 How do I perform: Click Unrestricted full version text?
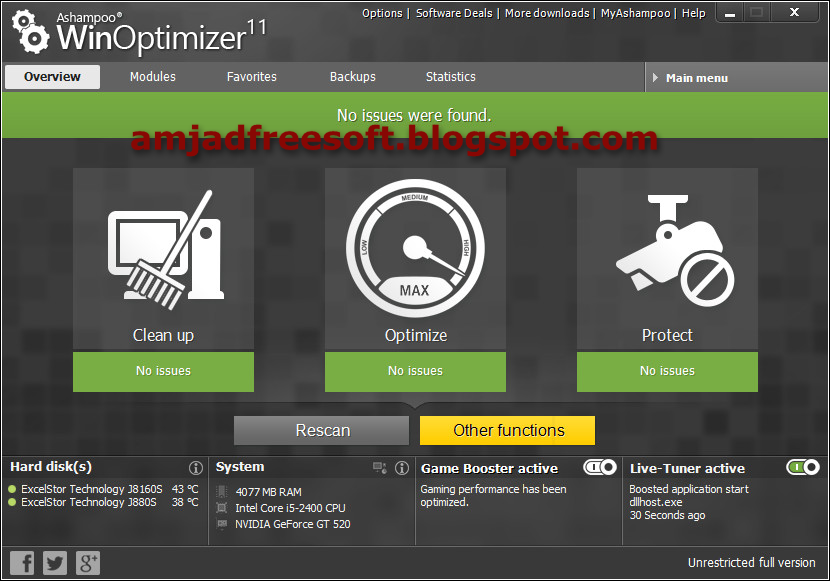[752, 562]
